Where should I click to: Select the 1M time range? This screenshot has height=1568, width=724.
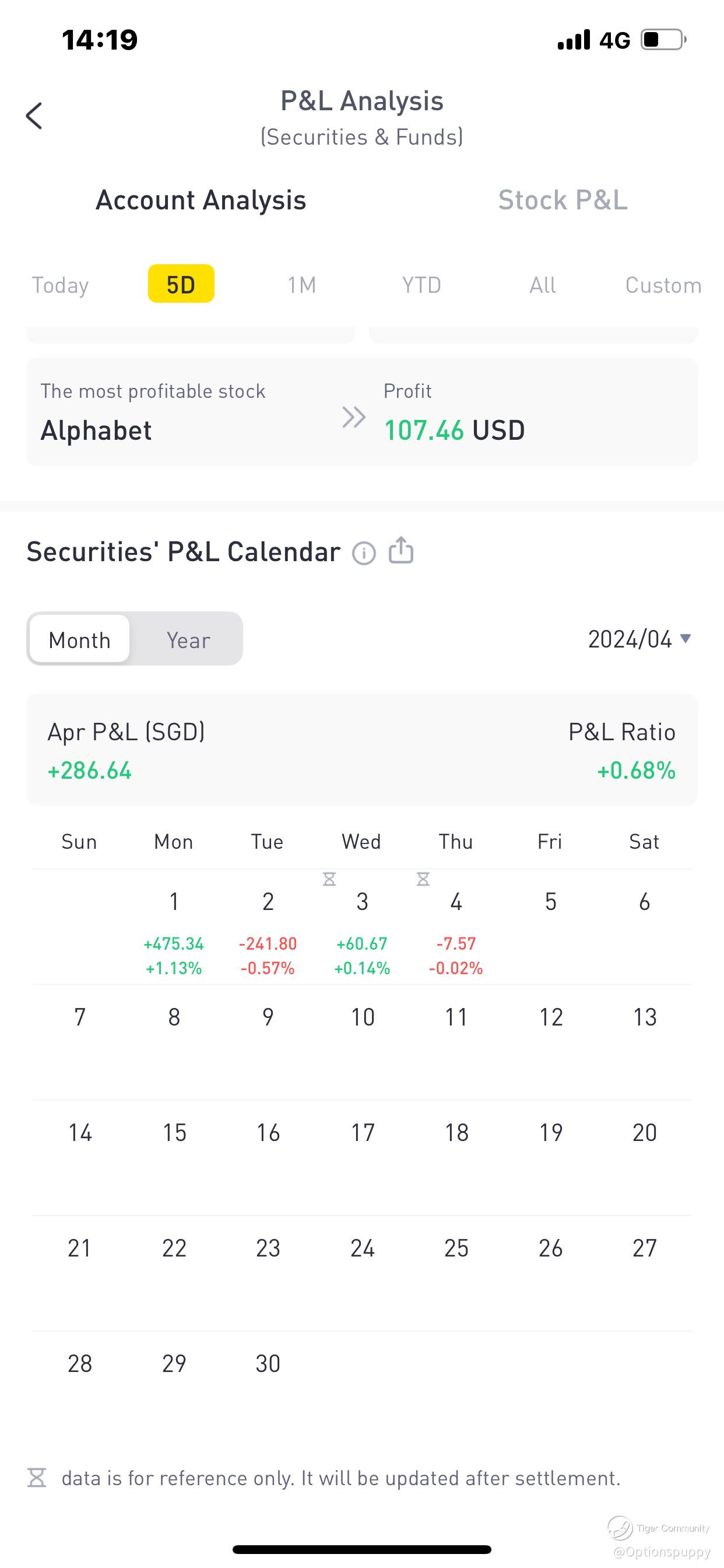click(x=302, y=285)
